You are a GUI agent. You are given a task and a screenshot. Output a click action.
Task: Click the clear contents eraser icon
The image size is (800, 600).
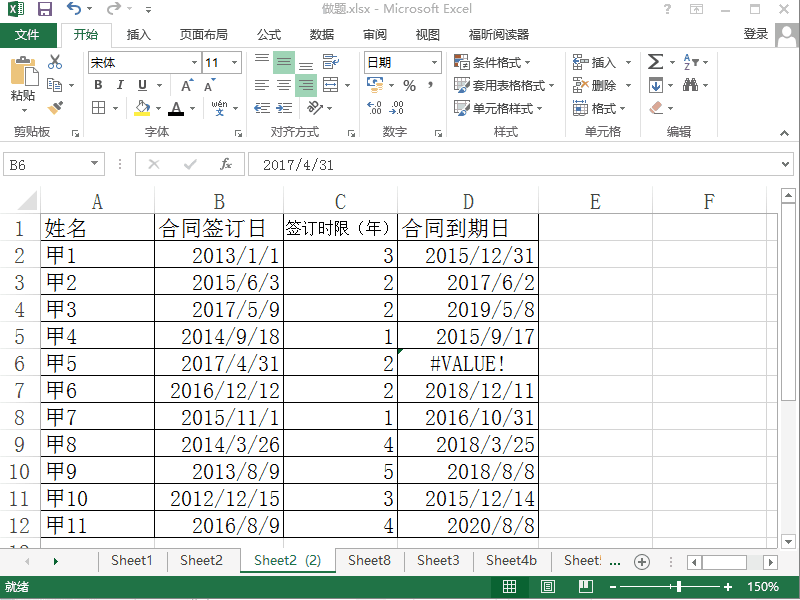pos(655,106)
